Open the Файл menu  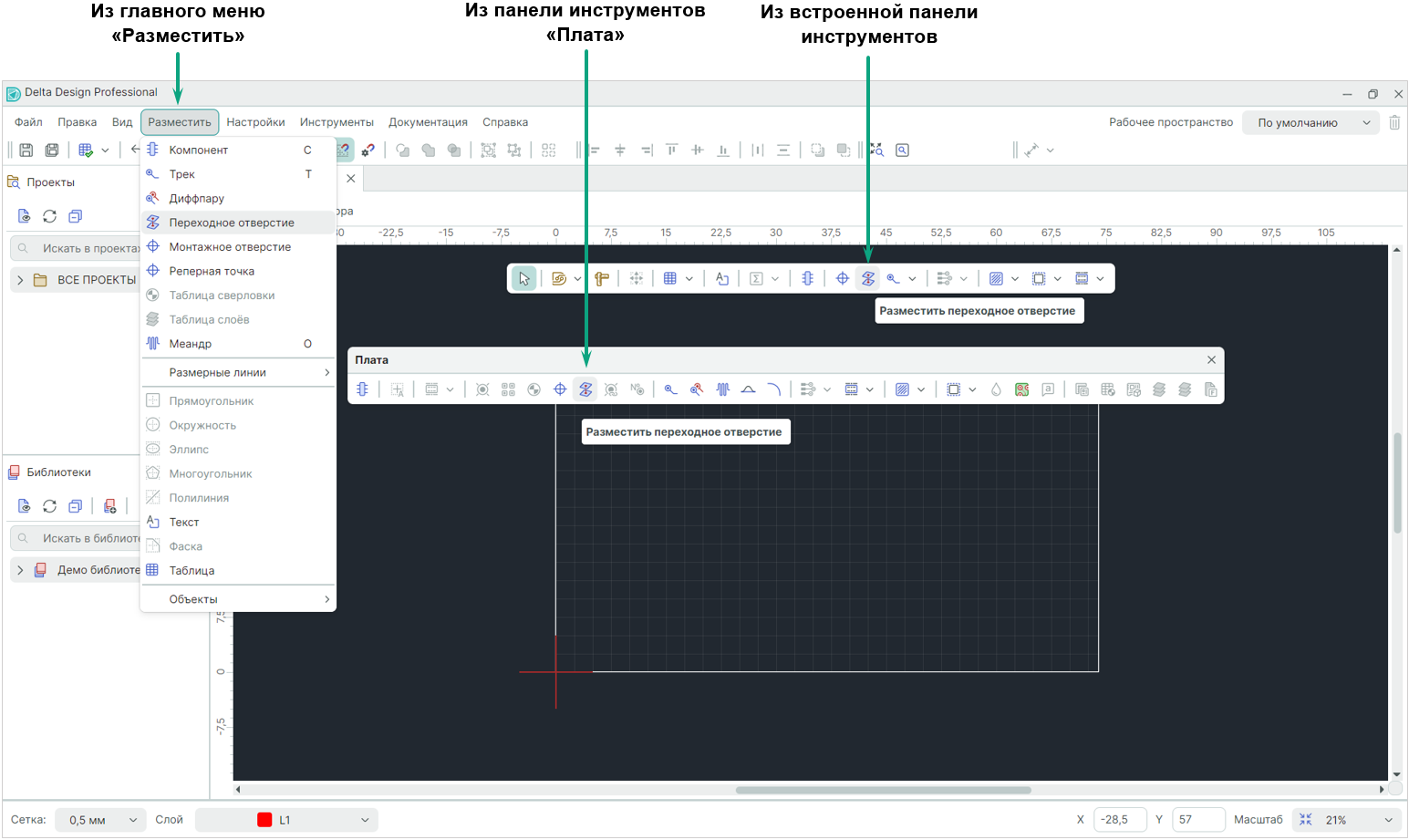pos(28,122)
